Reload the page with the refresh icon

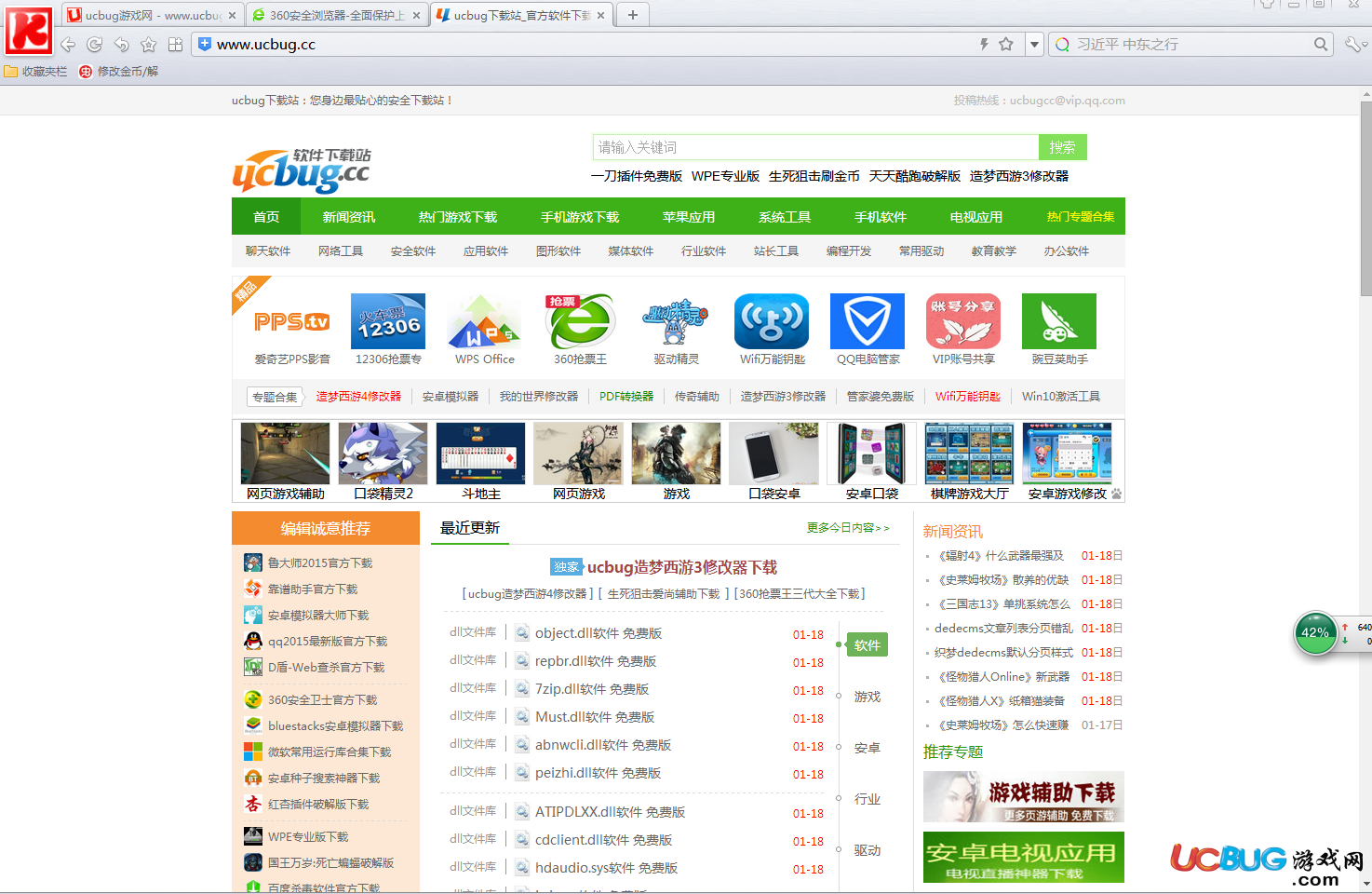tap(94, 44)
